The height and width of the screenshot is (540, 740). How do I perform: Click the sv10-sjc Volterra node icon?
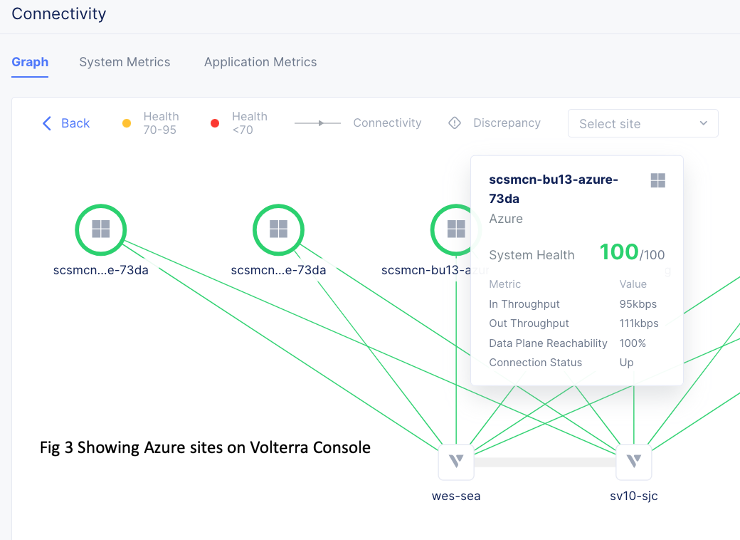(634, 462)
